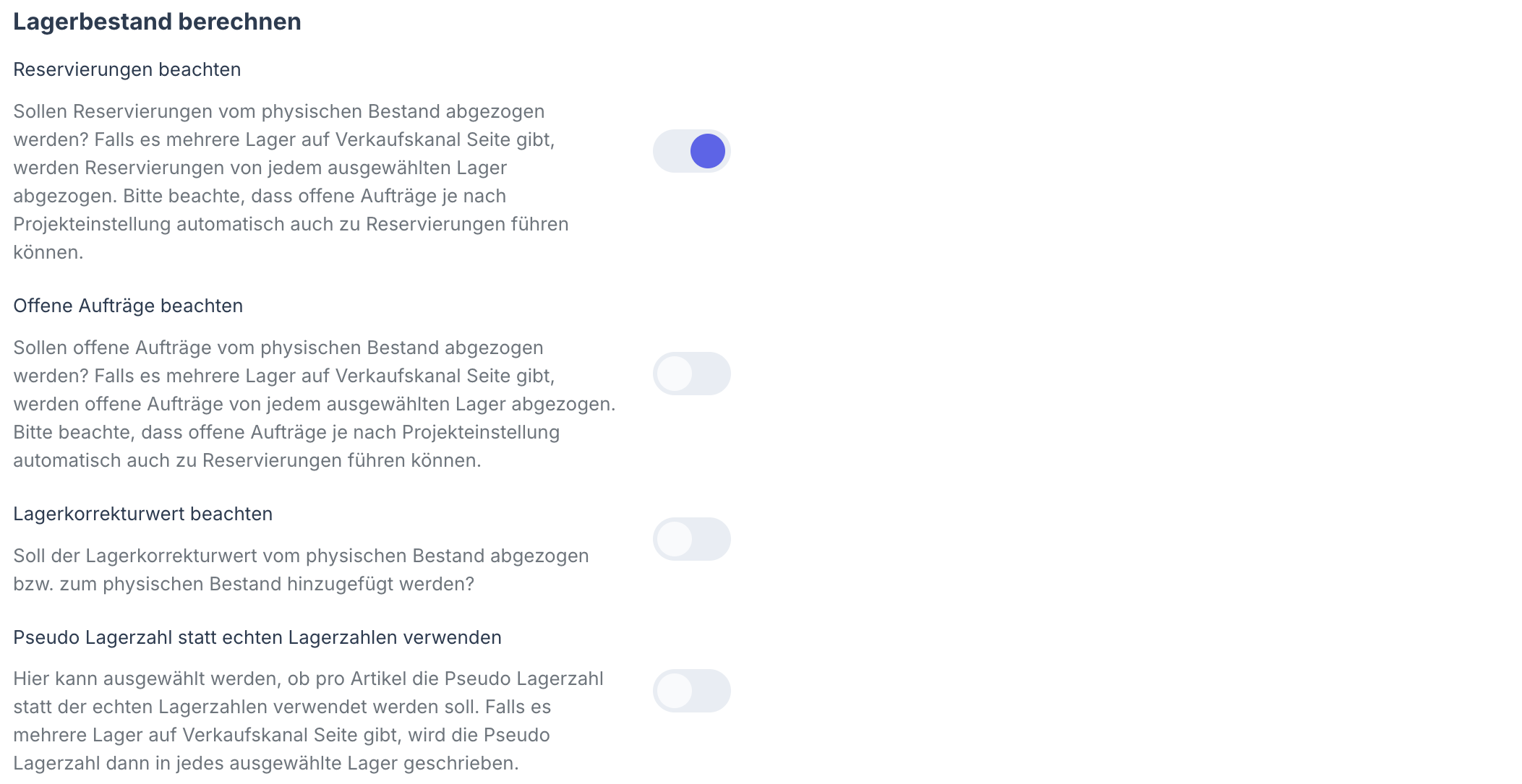Click description line starting 'Hier kann ausgewählt werden'
This screenshot has height=784, width=1522.
308,679
